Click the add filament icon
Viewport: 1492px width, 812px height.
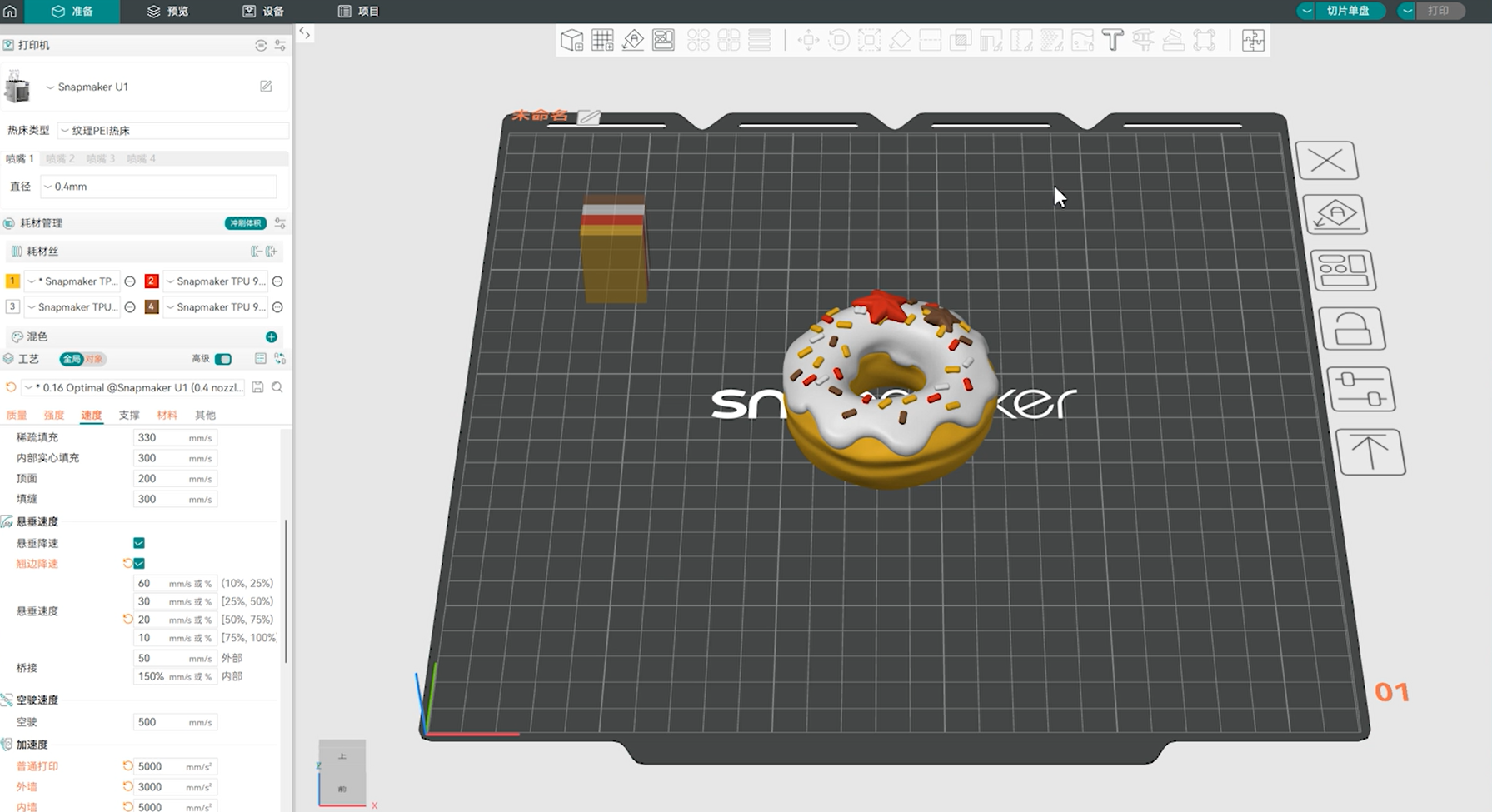point(272,251)
